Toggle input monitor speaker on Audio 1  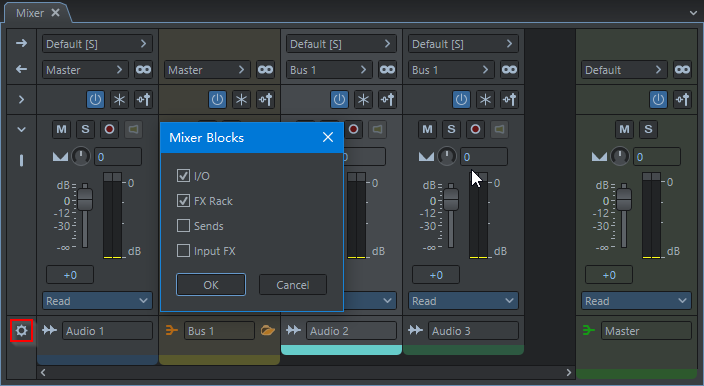[x=133, y=129]
